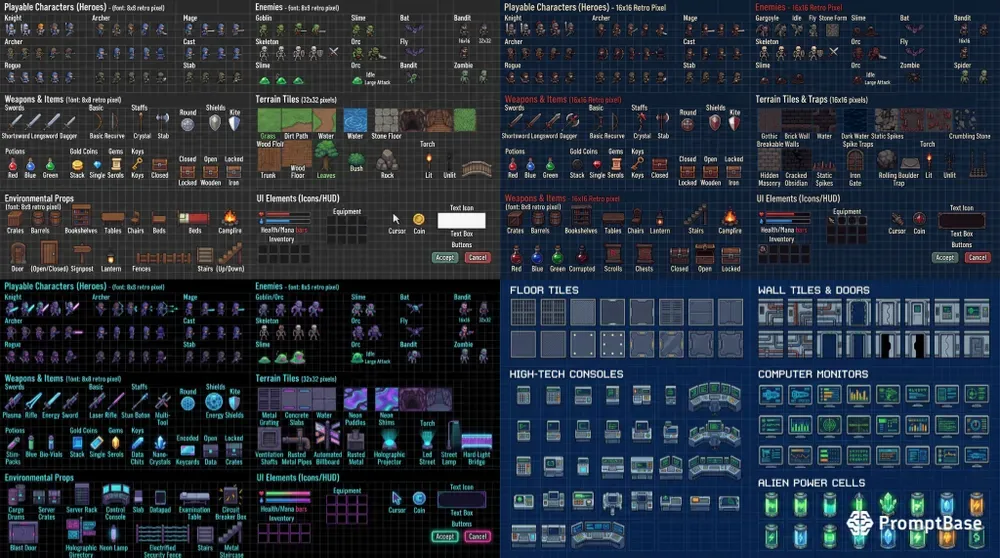Pick the Automated Billboard in neon sheet
Viewport: 1000px width, 558px height.
pyautogui.click(x=327, y=435)
